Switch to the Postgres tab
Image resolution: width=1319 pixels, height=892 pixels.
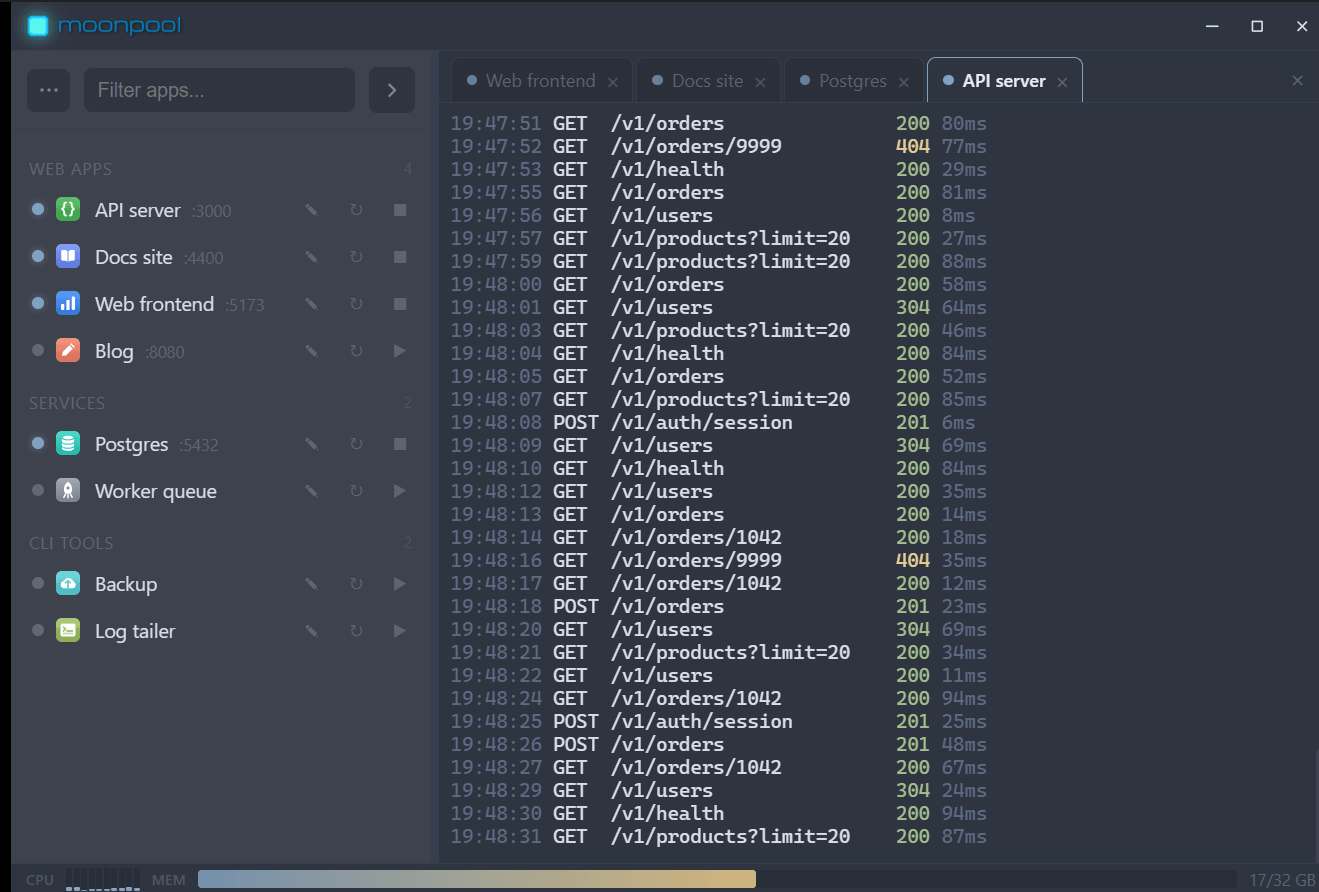tap(852, 81)
